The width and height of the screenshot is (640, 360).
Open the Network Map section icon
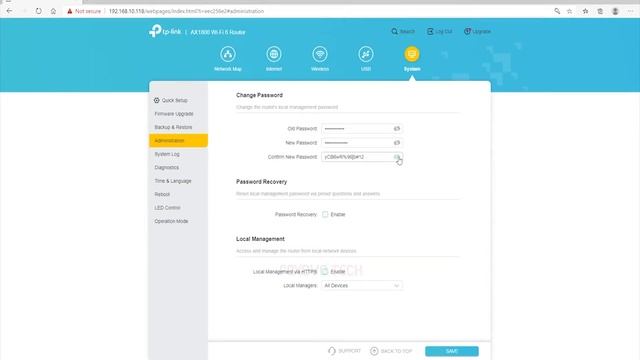coord(228,54)
